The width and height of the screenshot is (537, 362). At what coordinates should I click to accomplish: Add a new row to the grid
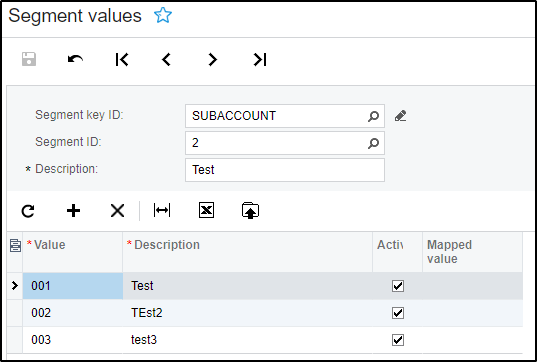click(73, 211)
